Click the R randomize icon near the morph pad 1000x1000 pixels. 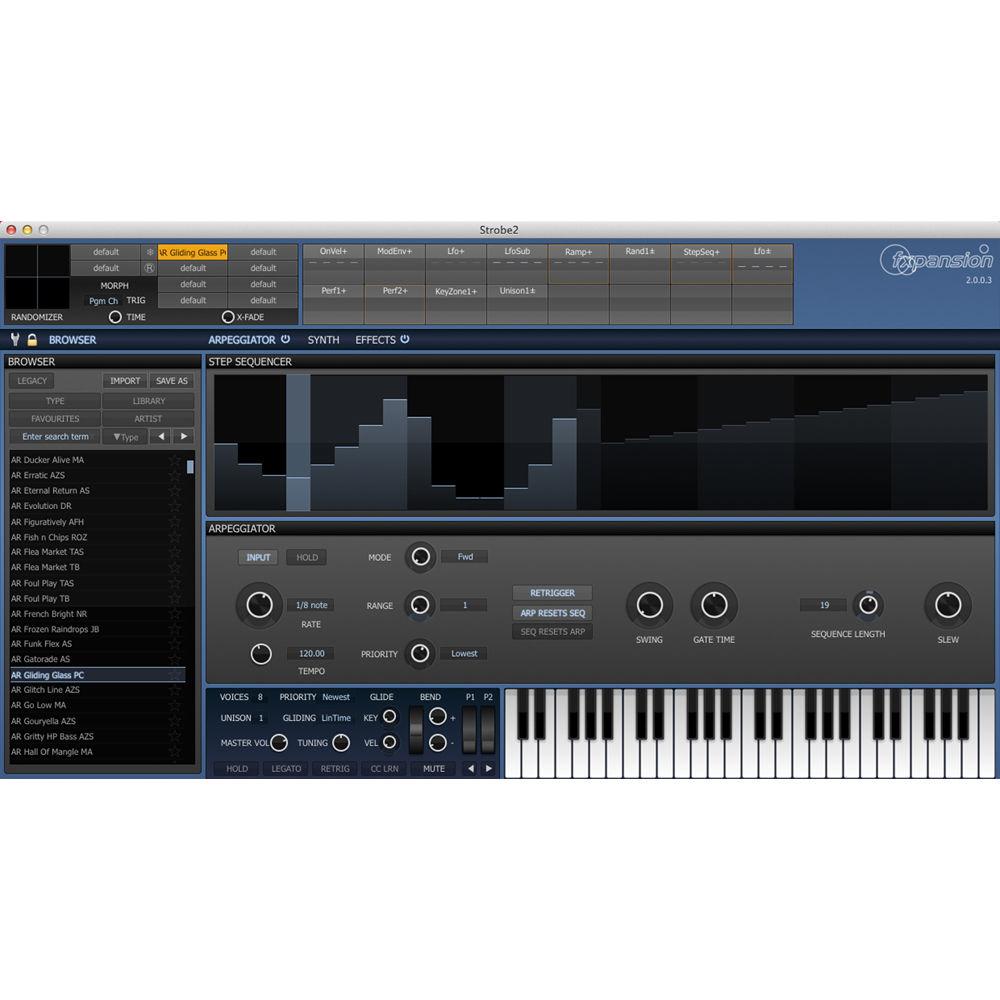[149, 268]
